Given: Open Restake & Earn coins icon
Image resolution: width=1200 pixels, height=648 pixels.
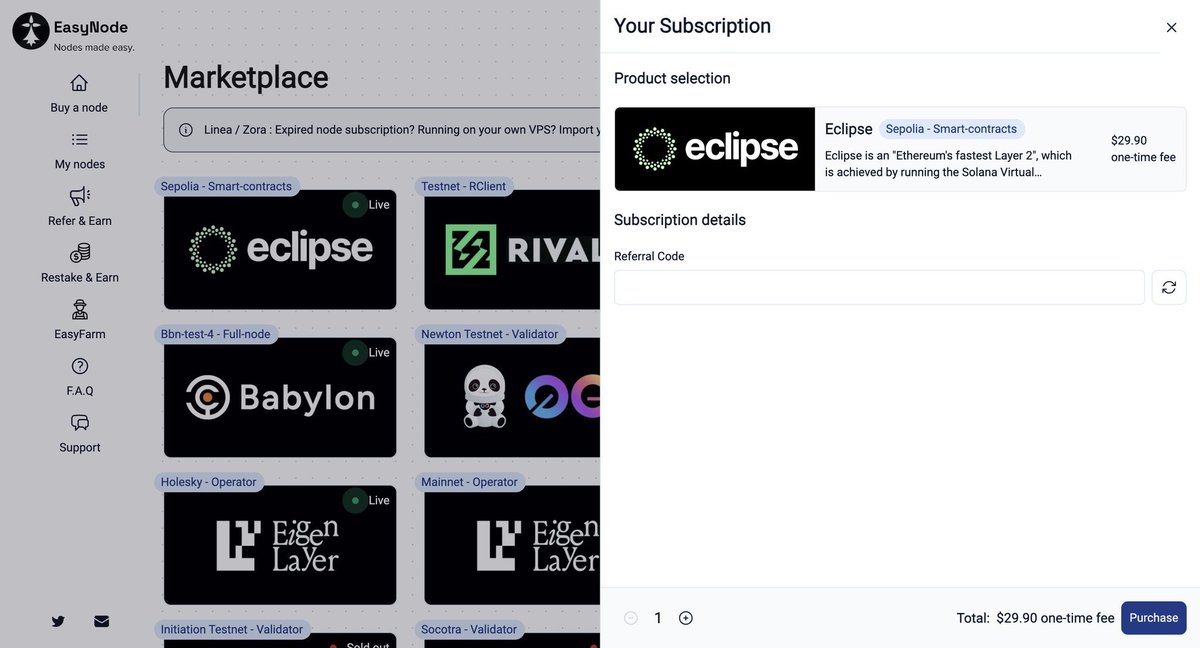Looking at the screenshot, I should point(79,253).
